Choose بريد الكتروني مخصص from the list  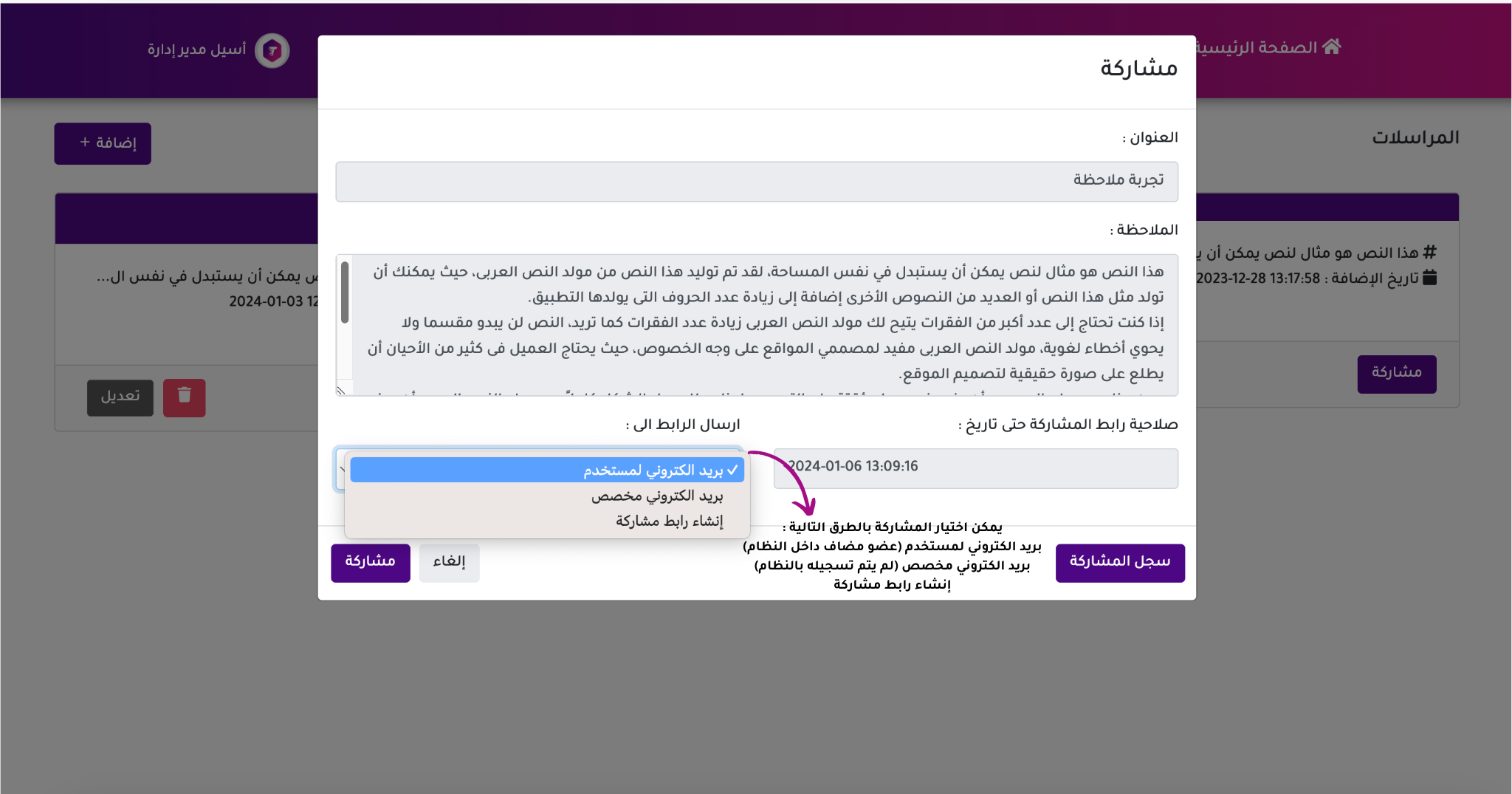656,496
